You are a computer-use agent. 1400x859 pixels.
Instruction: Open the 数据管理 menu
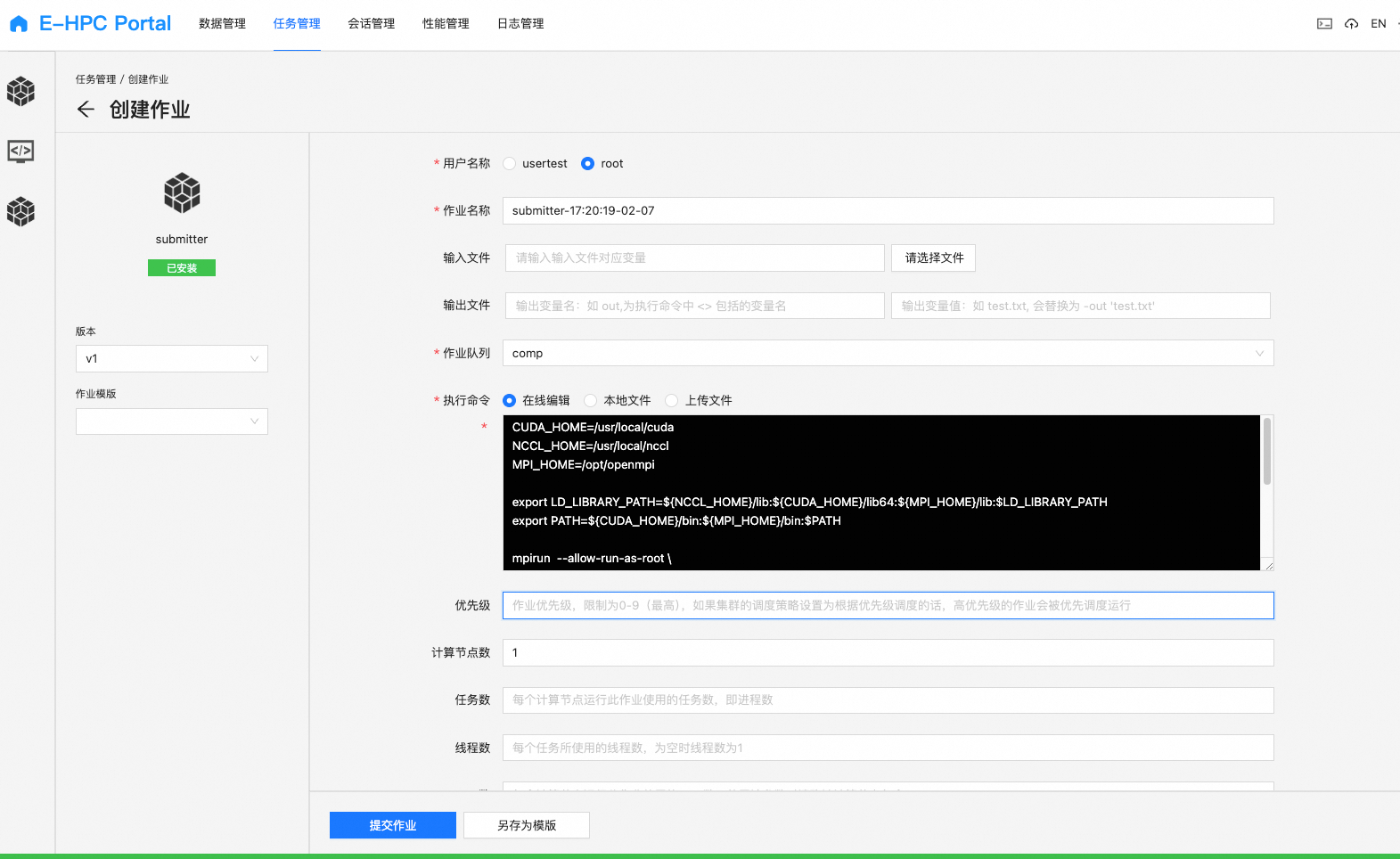click(x=222, y=24)
